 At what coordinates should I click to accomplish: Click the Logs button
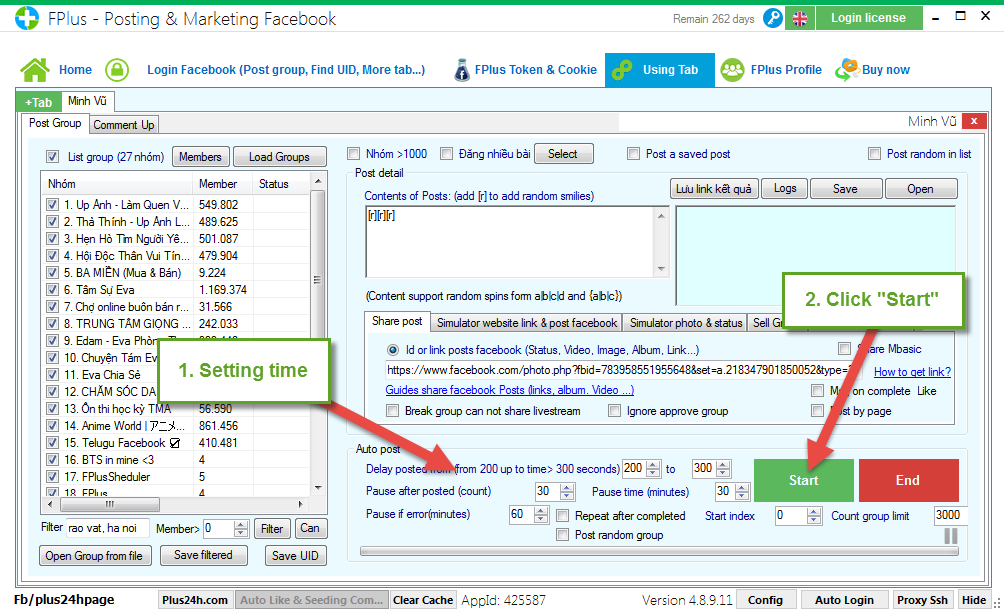(x=784, y=189)
